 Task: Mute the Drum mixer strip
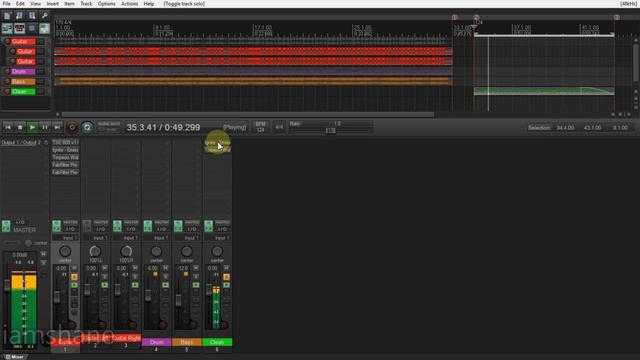(x=166, y=268)
